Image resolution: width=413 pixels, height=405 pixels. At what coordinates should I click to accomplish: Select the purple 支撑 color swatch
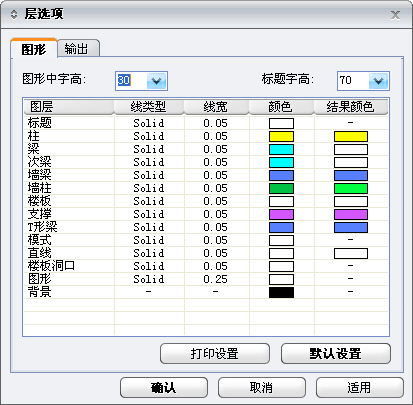(281, 214)
